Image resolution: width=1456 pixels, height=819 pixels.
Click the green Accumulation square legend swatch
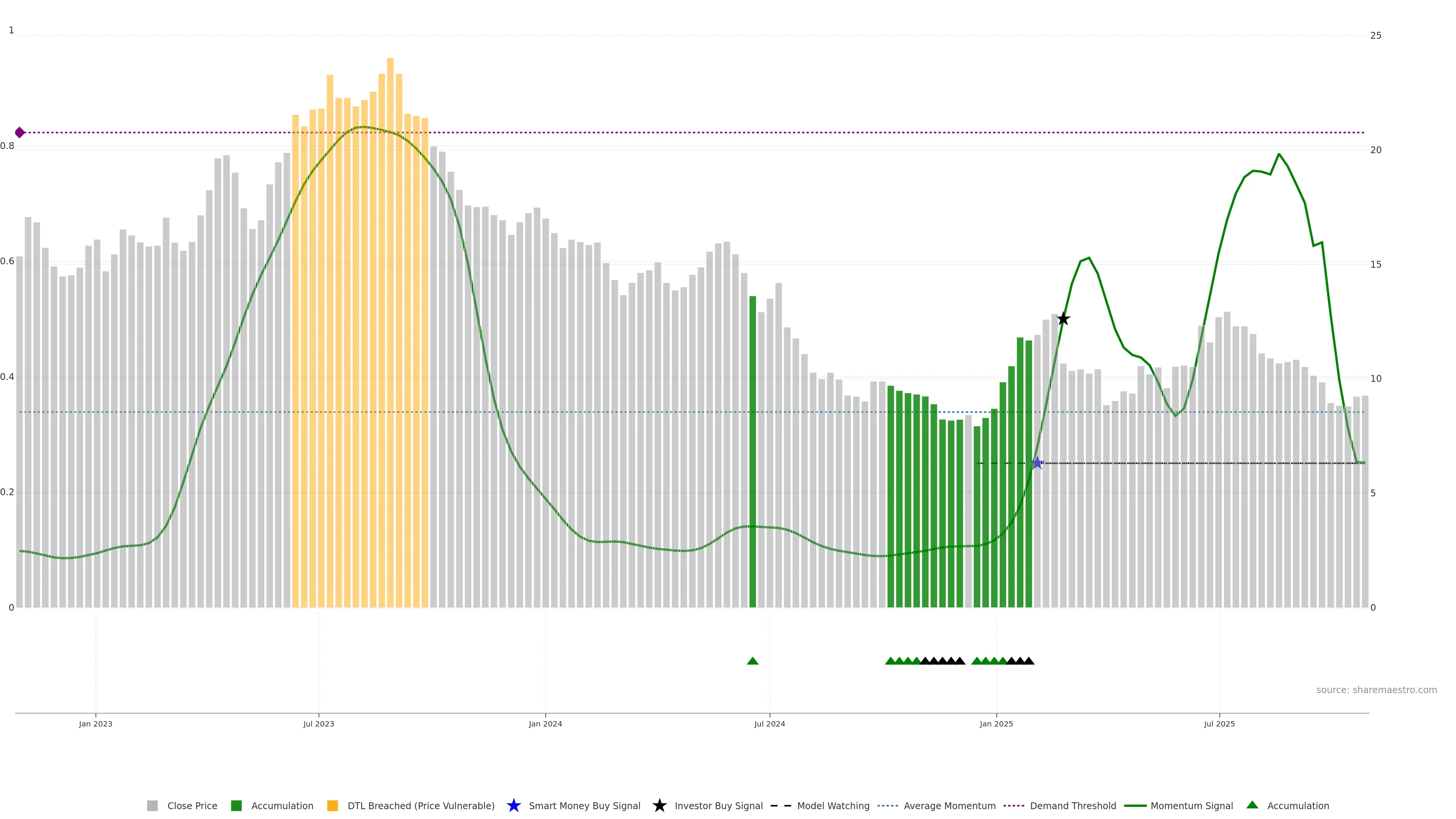pos(236,805)
